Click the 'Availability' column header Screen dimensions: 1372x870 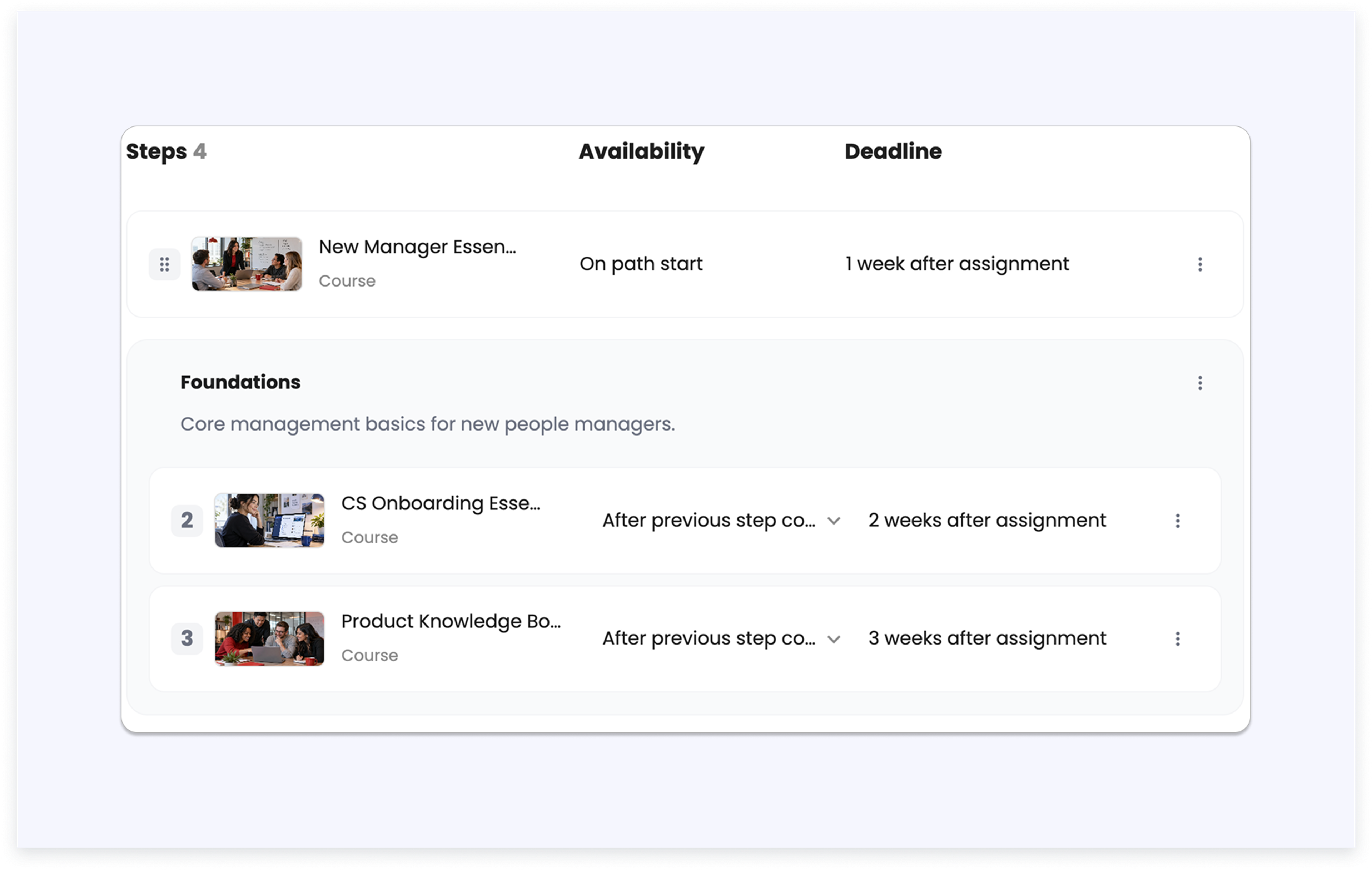(x=642, y=151)
